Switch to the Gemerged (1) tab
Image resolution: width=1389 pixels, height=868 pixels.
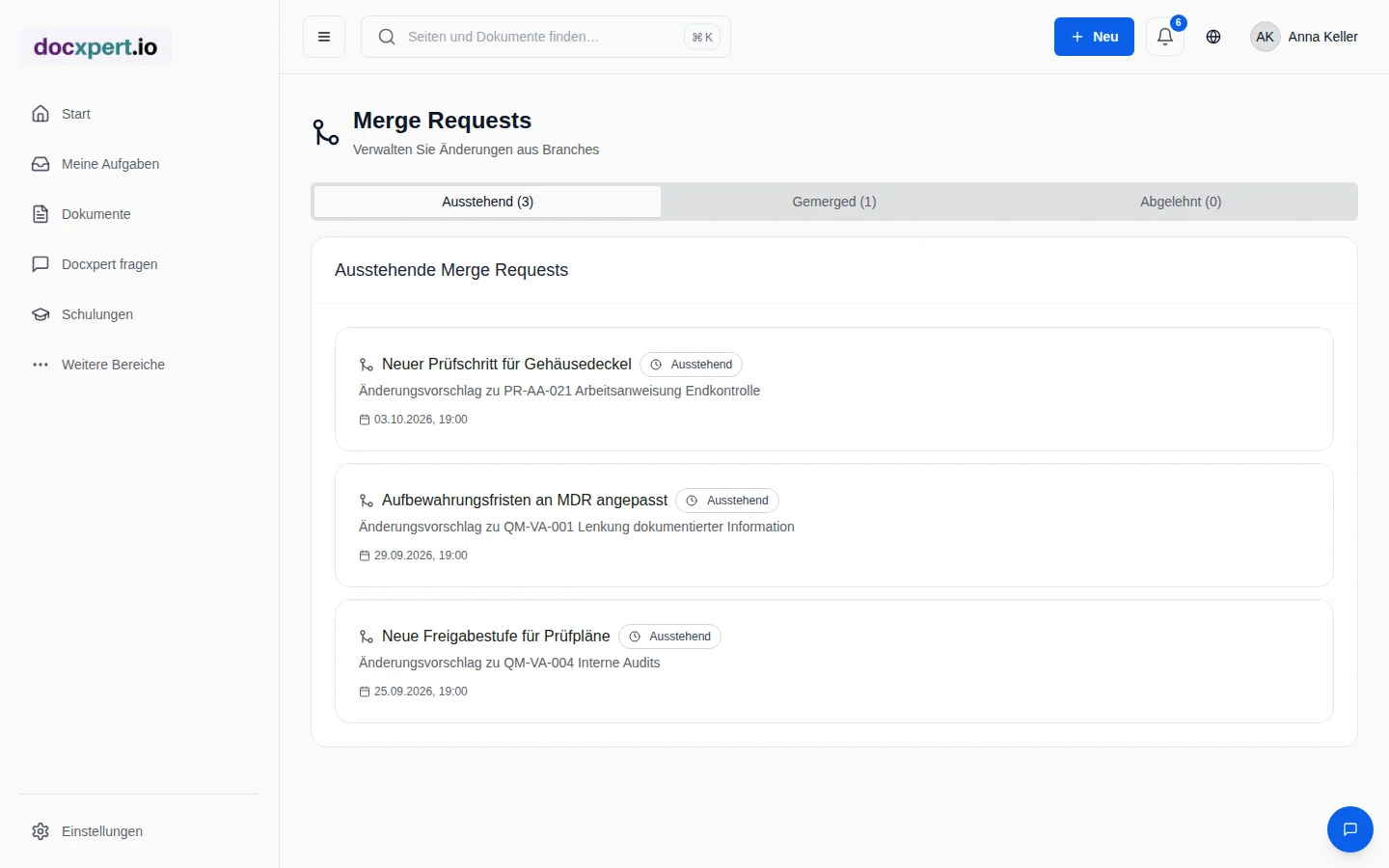tap(834, 202)
